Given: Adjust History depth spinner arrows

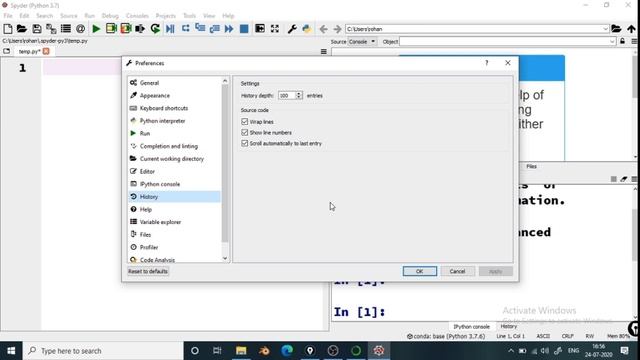Looking at the screenshot, I should pyautogui.click(x=299, y=95).
